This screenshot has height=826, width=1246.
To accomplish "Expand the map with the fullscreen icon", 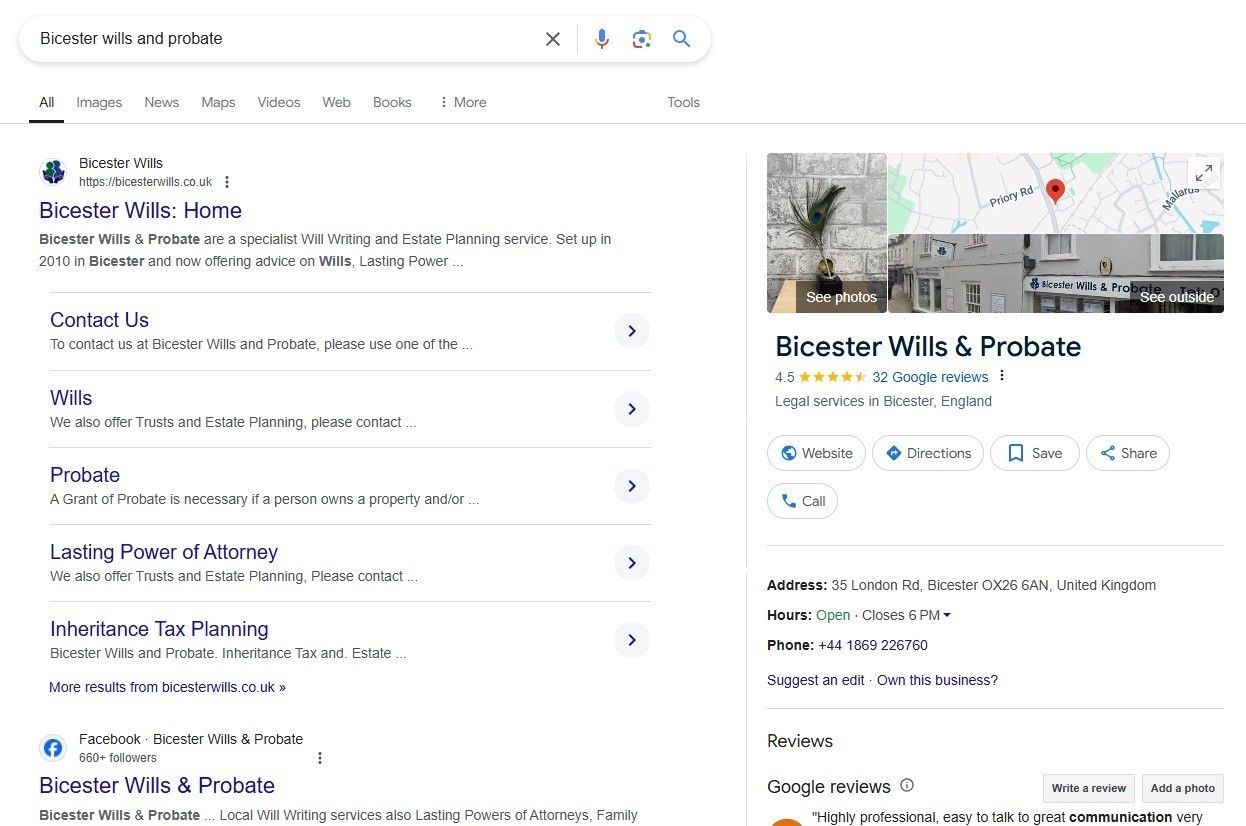I will click(x=1204, y=172).
